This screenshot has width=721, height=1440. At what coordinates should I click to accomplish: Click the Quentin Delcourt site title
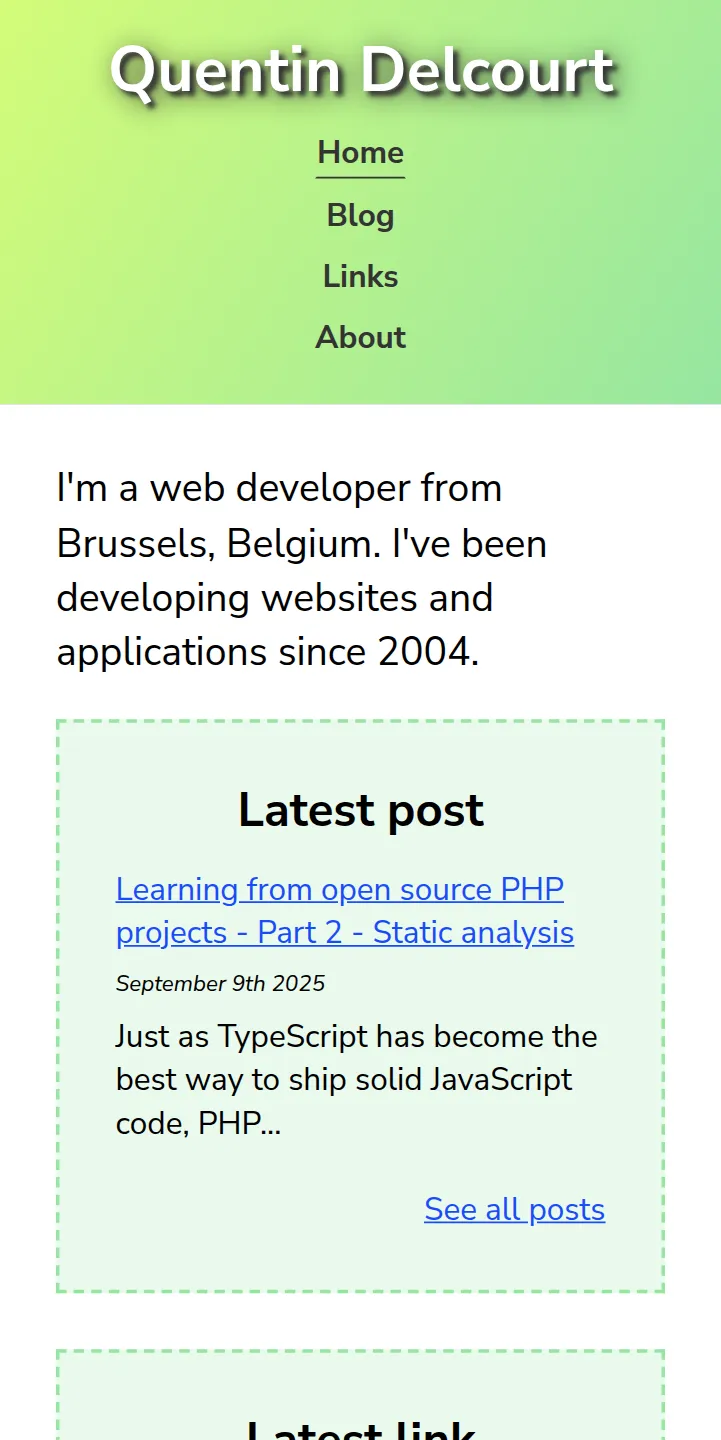(x=360, y=72)
